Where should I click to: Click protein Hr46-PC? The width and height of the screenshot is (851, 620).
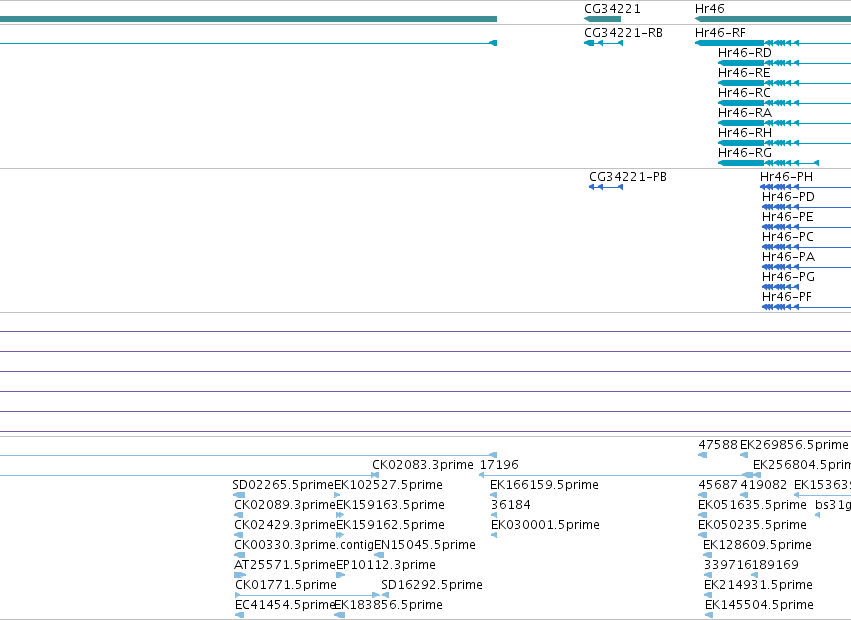click(x=788, y=237)
